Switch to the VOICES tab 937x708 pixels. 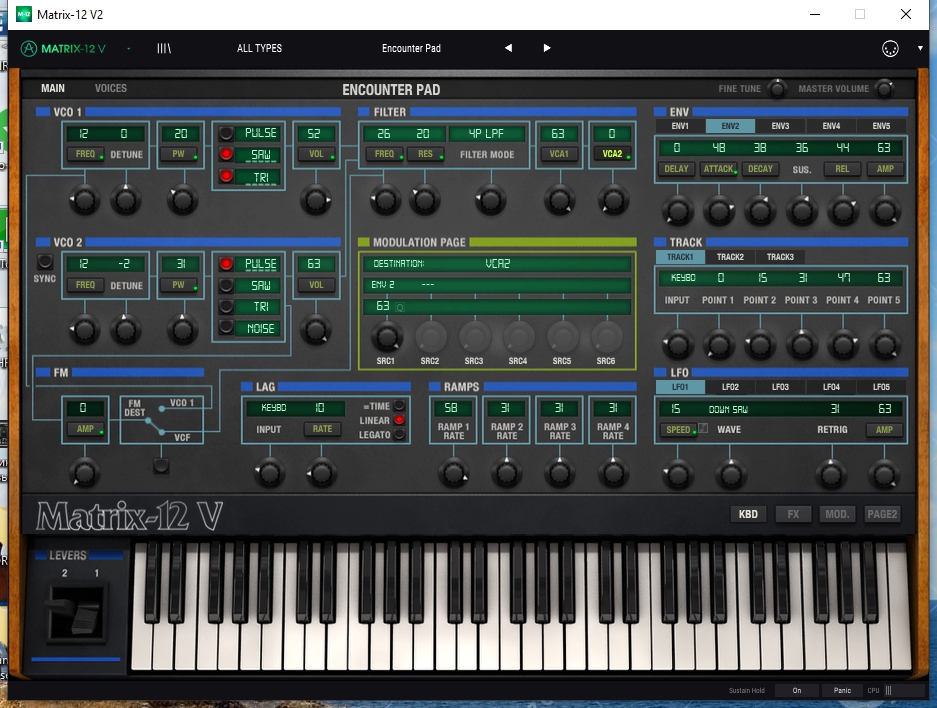coord(111,88)
